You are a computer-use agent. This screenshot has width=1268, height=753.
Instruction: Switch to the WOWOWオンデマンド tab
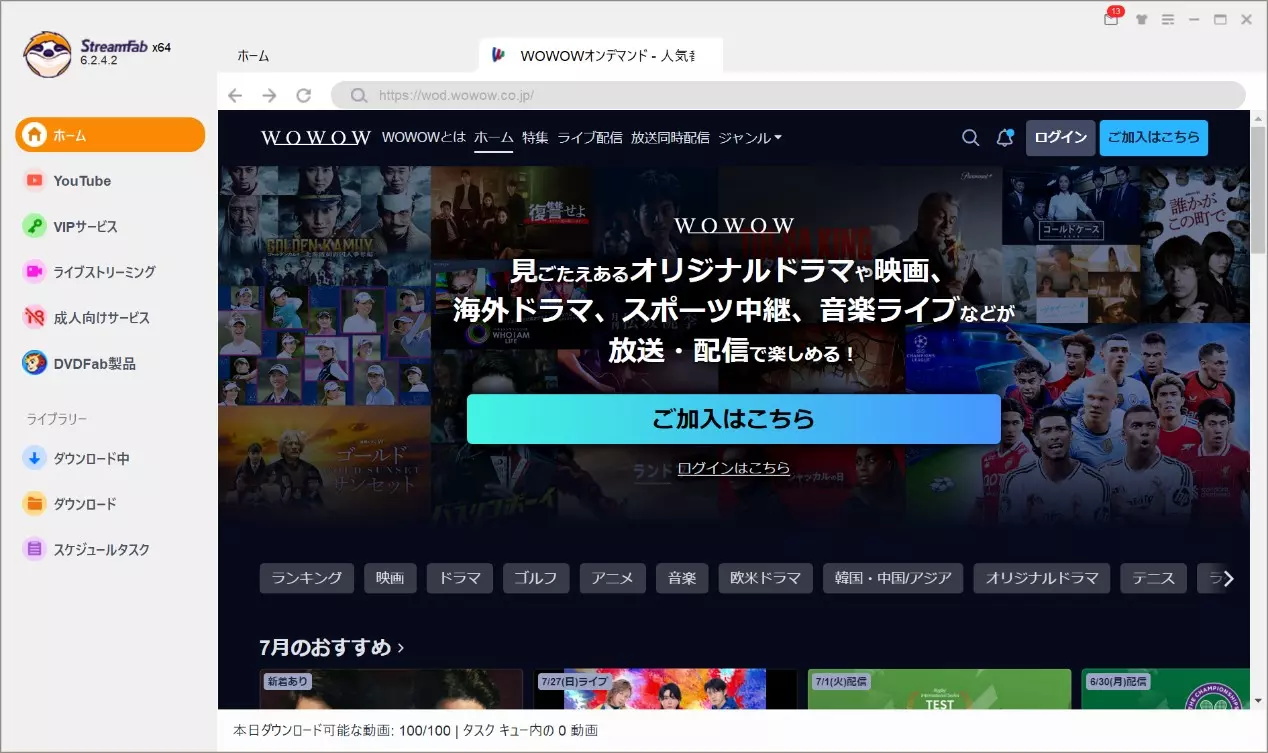coord(601,55)
